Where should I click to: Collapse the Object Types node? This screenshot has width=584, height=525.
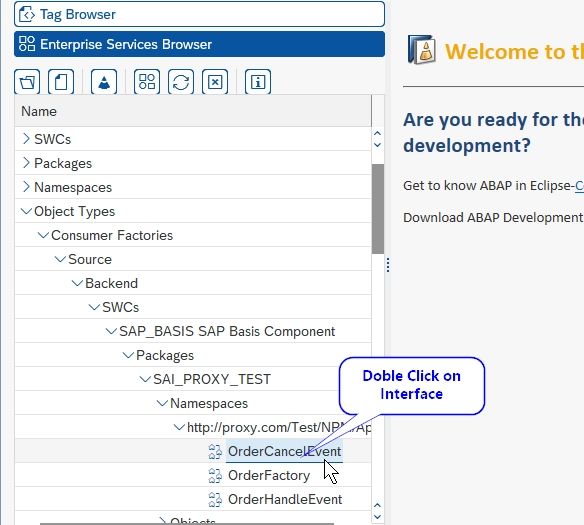pyautogui.click(x=26, y=211)
